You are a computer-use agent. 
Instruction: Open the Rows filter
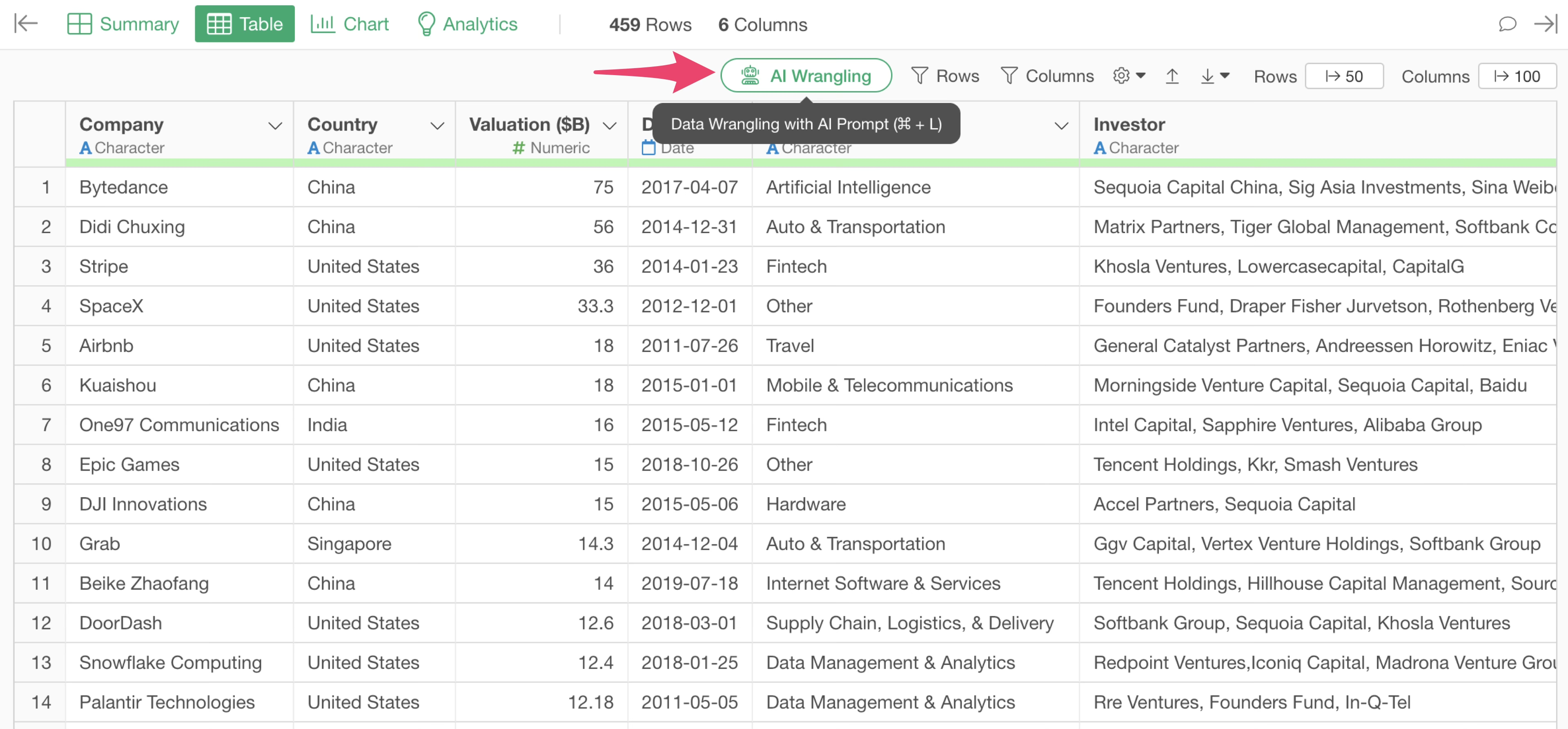click(945, 76)
